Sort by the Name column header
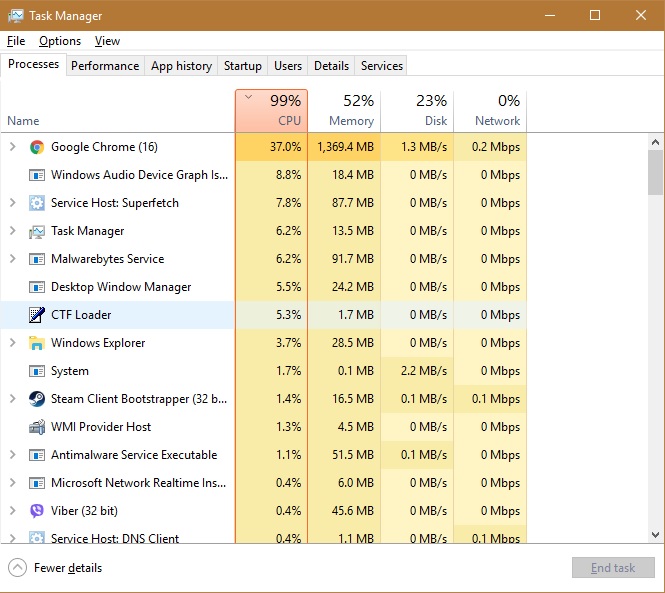 pyautogui.click(x=117, y=111)
